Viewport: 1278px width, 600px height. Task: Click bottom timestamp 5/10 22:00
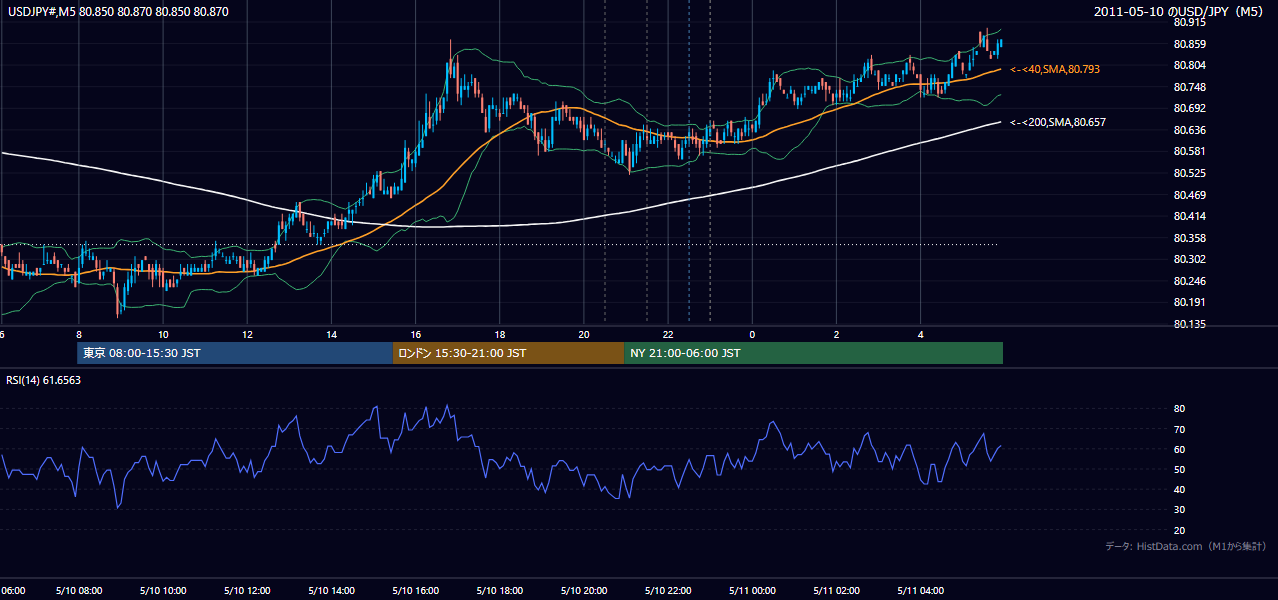pos(668,591)
